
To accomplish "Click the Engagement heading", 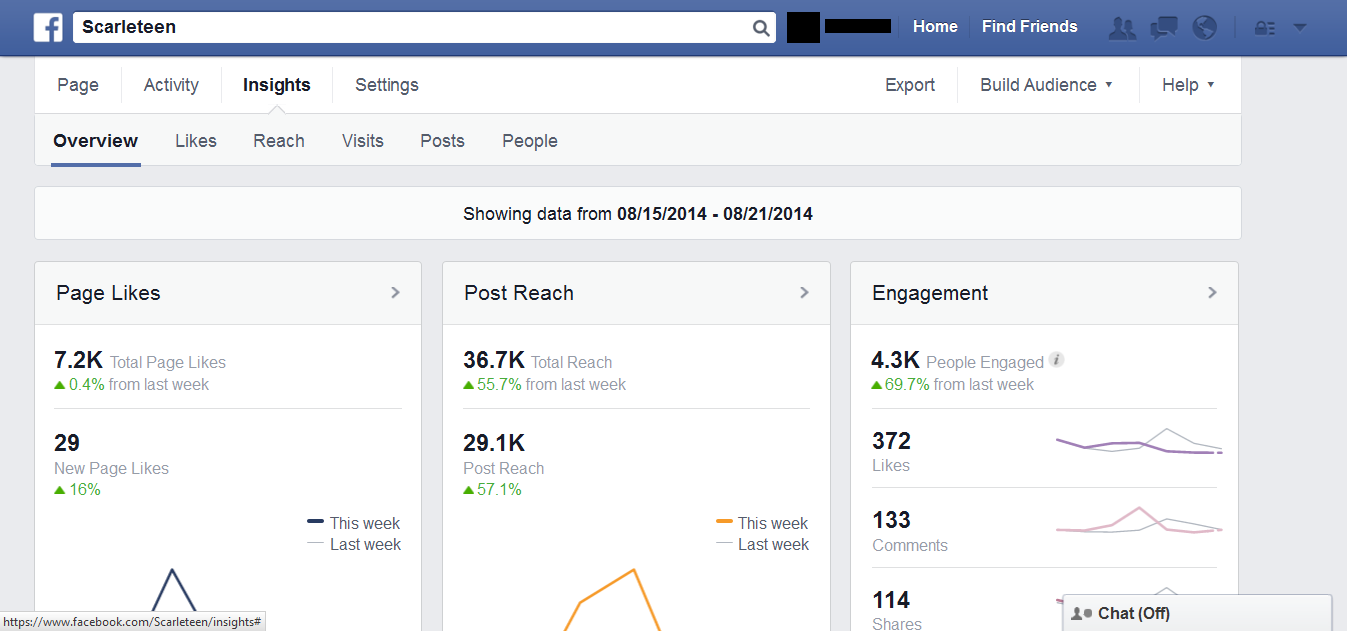I will click(x=930, y=293).
